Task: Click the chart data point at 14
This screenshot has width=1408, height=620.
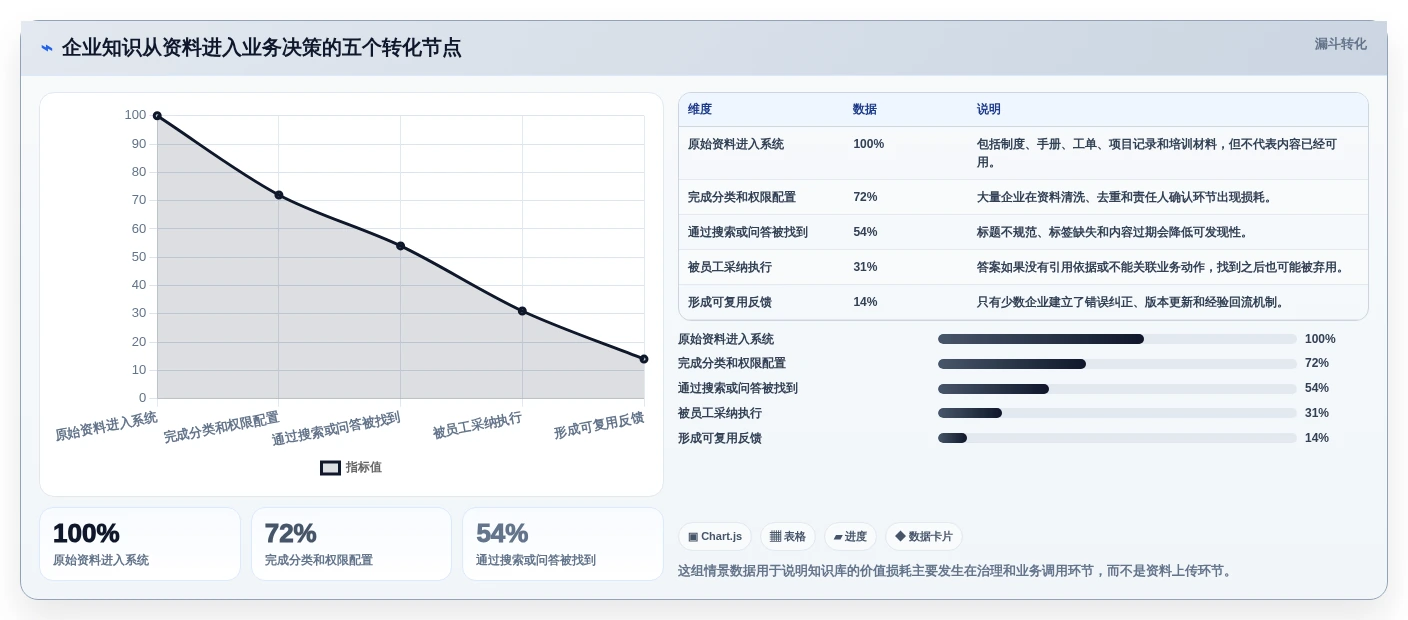Action: pyautogui.click(x=644, y=359)
